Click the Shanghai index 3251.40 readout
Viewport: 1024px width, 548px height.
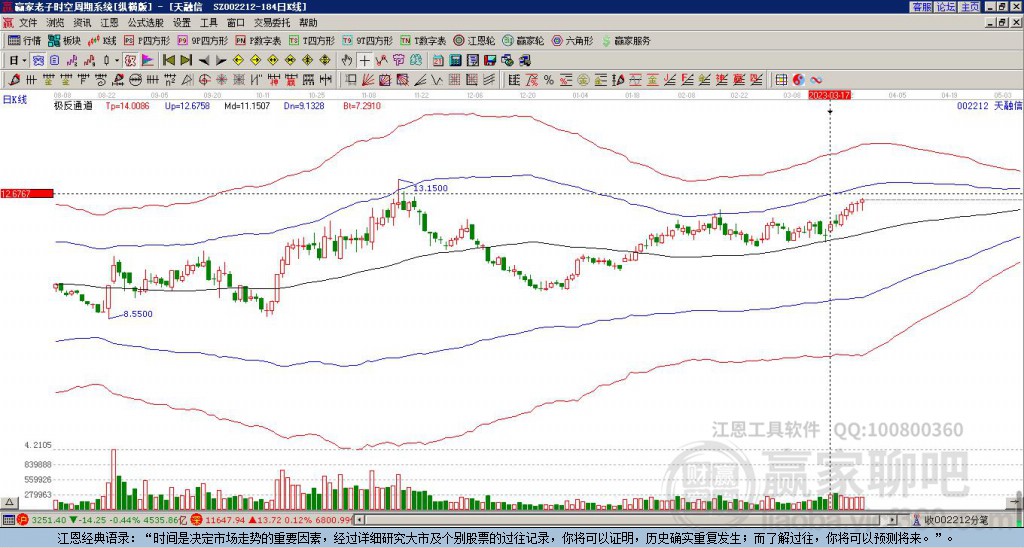(x=50, y=520)
